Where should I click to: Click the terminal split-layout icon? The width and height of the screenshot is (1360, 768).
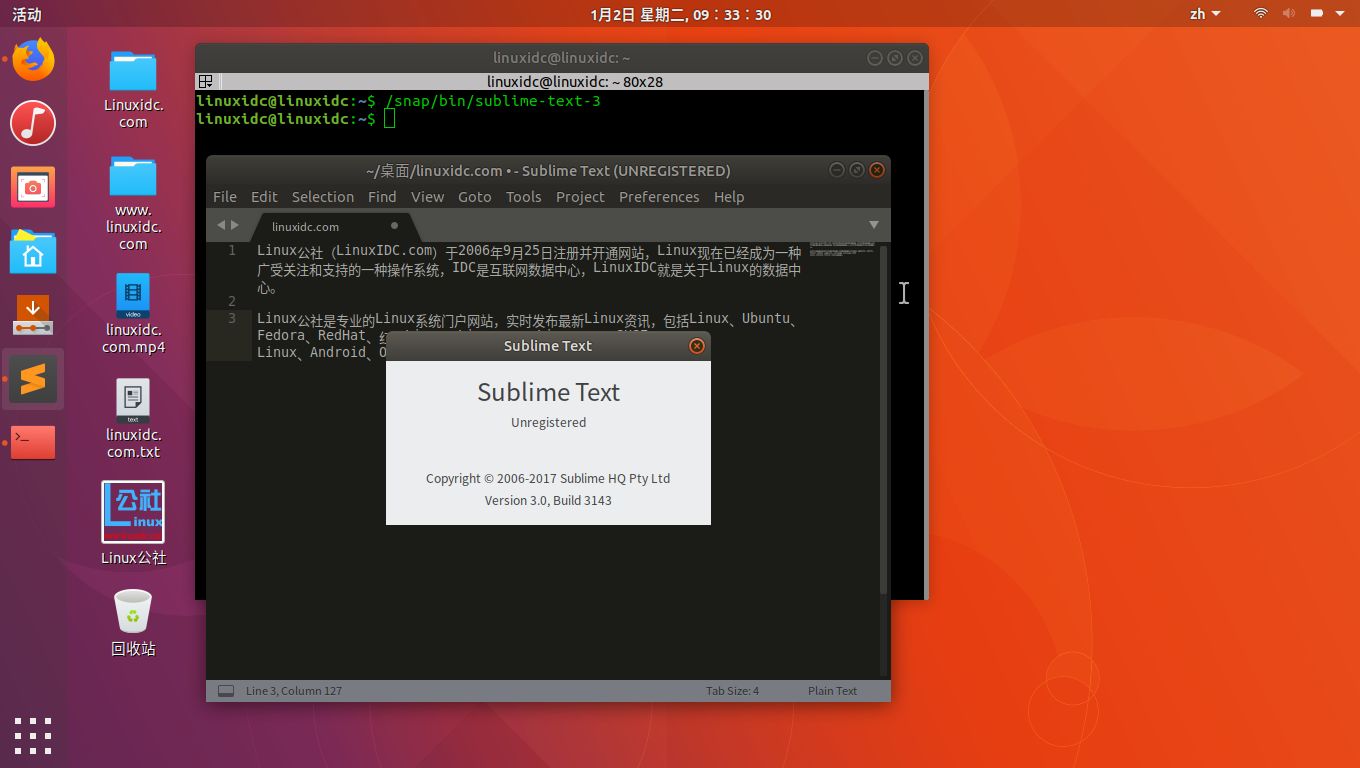pos(205,82)
